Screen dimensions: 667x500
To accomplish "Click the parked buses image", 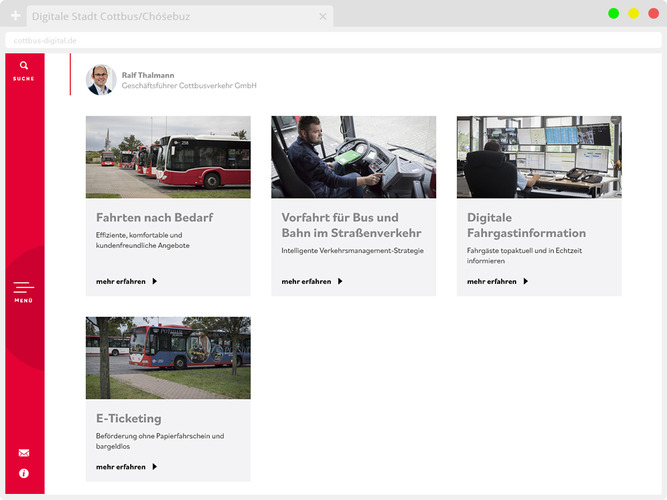I will [168, 157].
